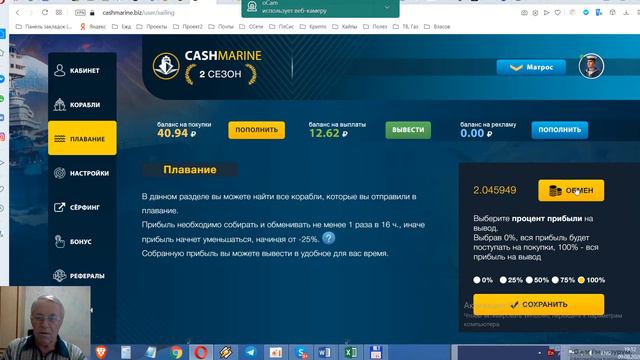Screen dimensions: 640x360
Task: Click the Brave browser taskbar icon
Action: [101, 352]
